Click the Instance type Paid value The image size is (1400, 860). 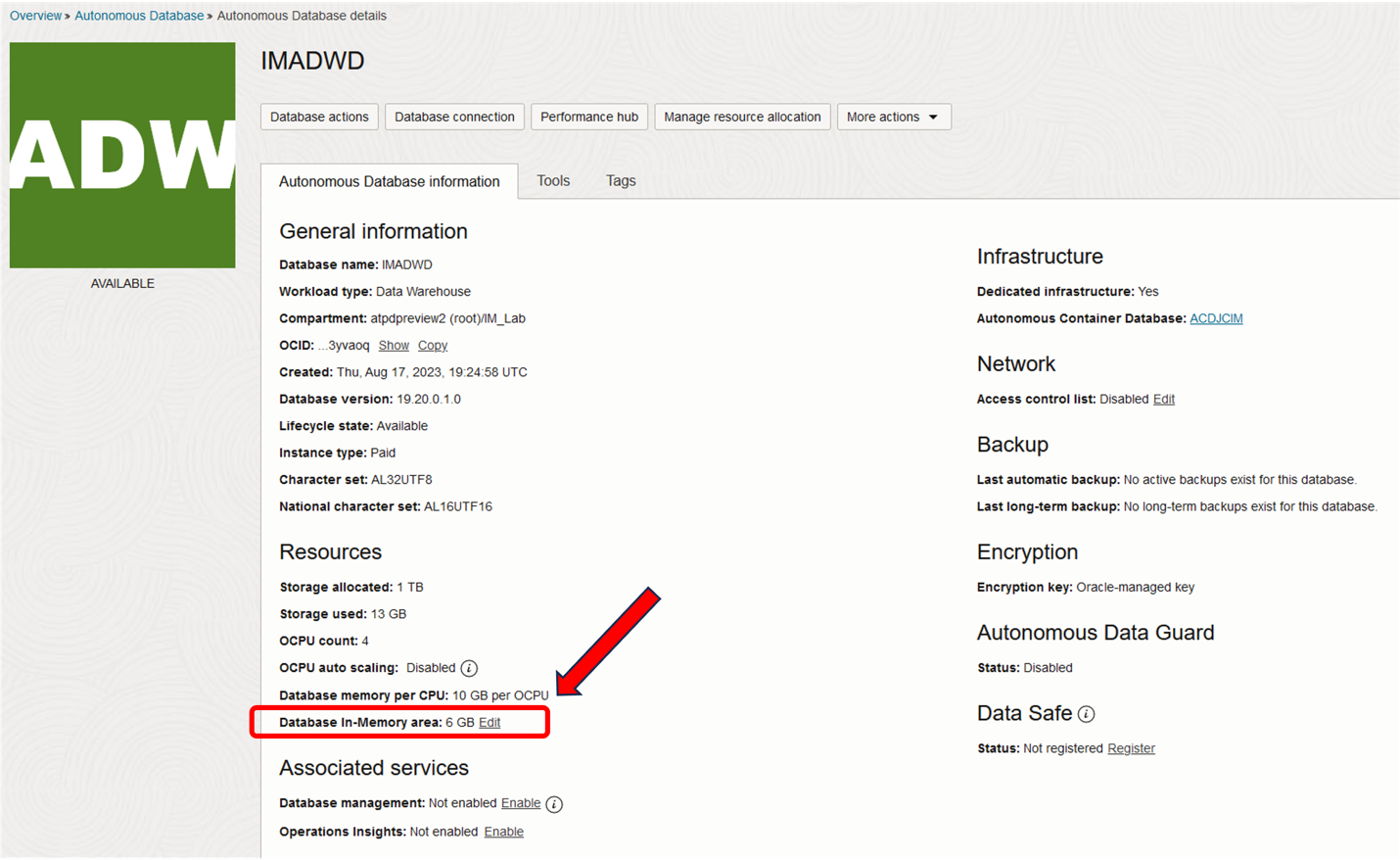(383, 454)
